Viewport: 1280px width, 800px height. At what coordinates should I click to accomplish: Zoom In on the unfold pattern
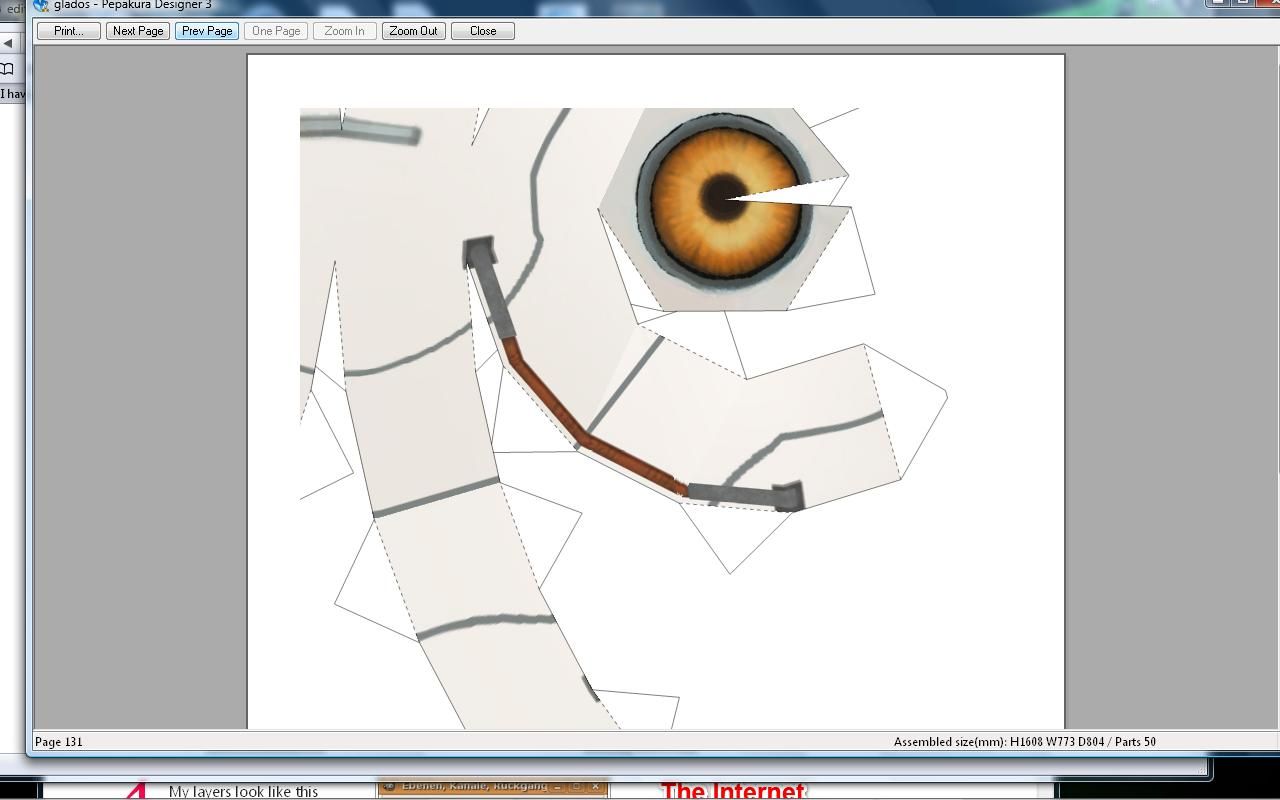(344, 30)
